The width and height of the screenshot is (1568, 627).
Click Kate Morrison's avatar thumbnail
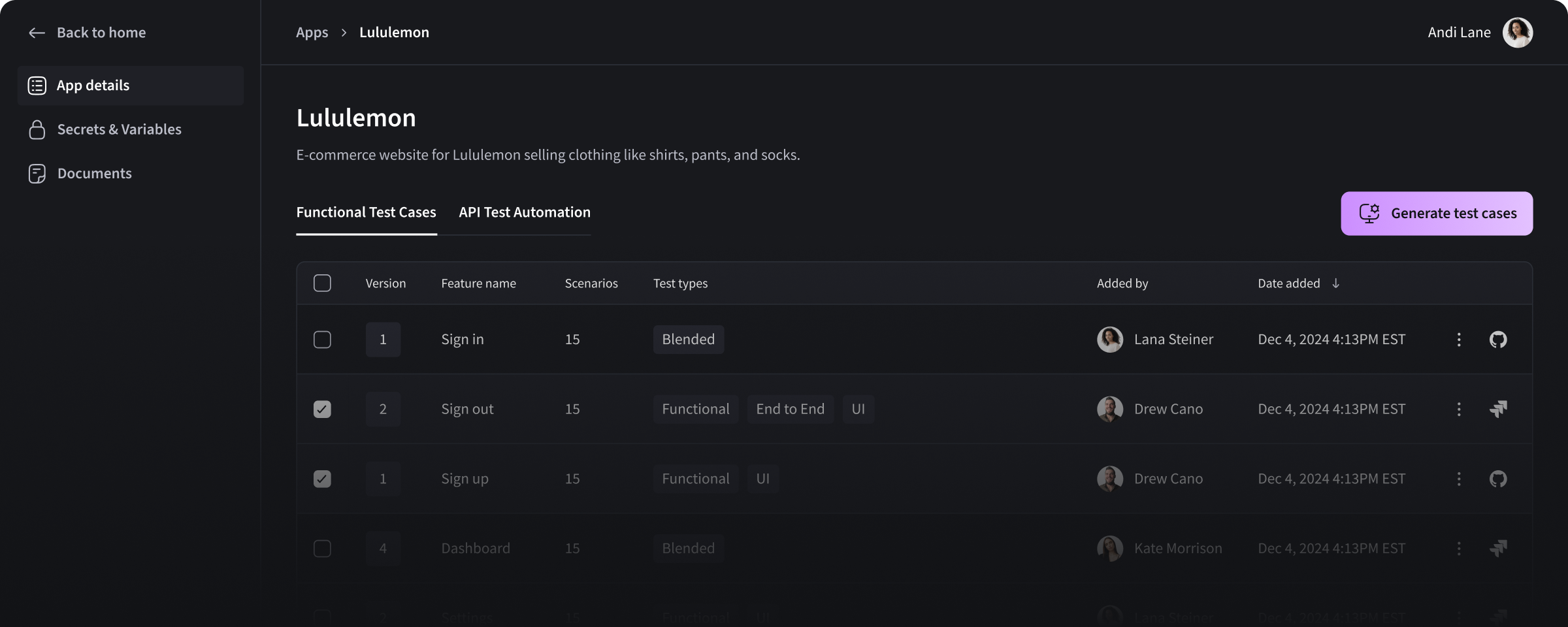pyautogui.click(x=1110, y=548)
